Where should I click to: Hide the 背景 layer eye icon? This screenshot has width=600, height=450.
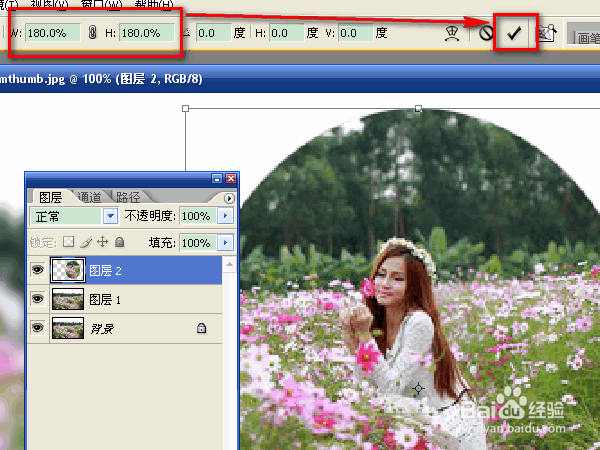coord(38,328)
